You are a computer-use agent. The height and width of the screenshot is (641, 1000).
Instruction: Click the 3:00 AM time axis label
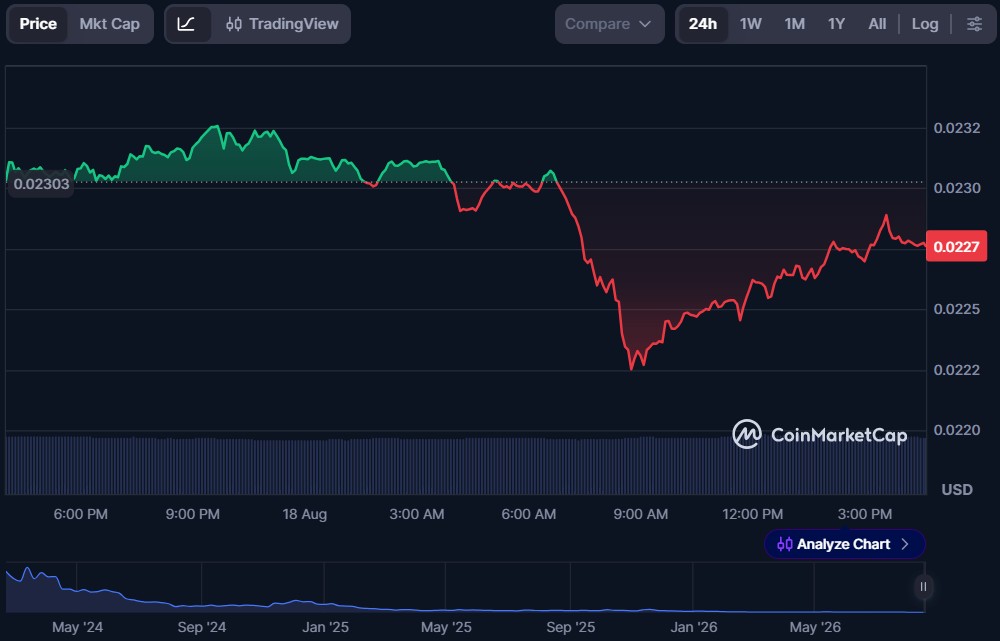(x=417, y=514)
